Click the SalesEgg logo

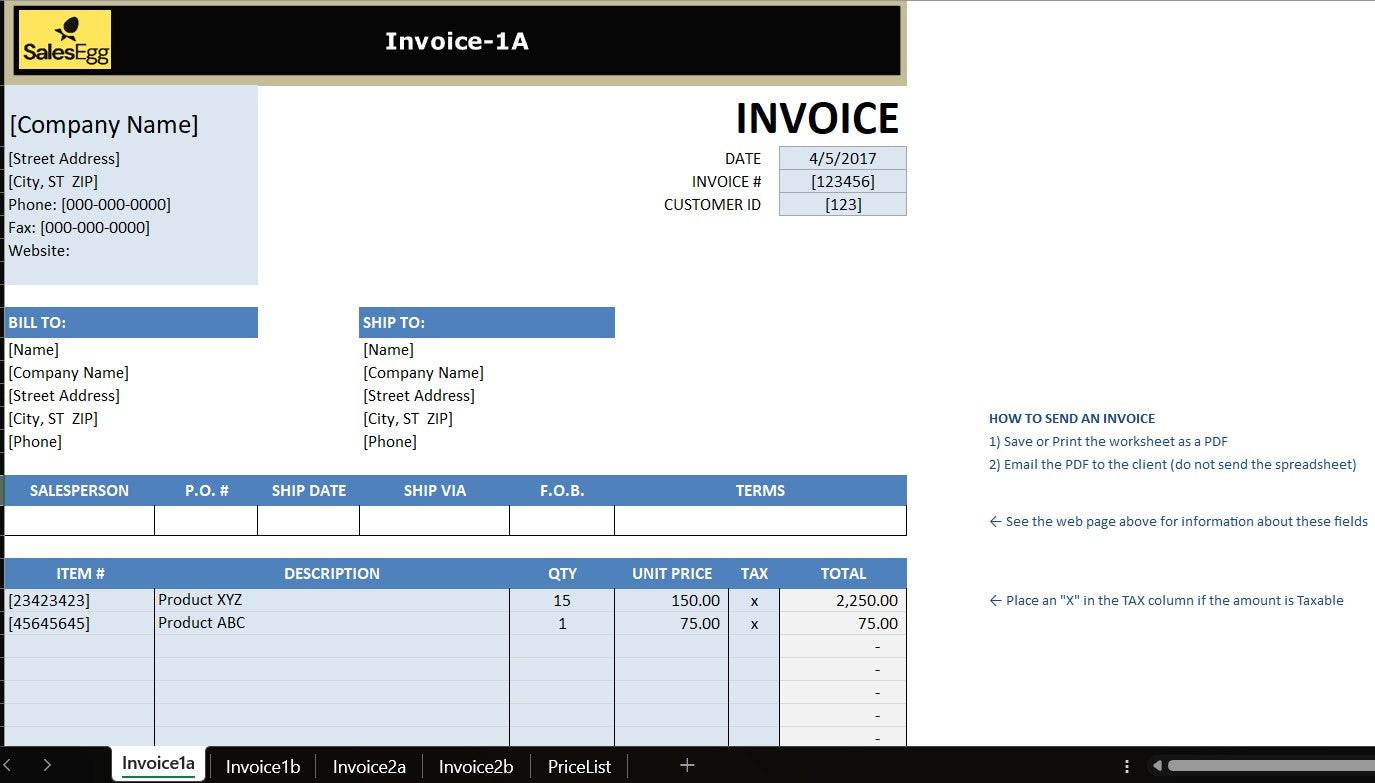pos(65,40)
